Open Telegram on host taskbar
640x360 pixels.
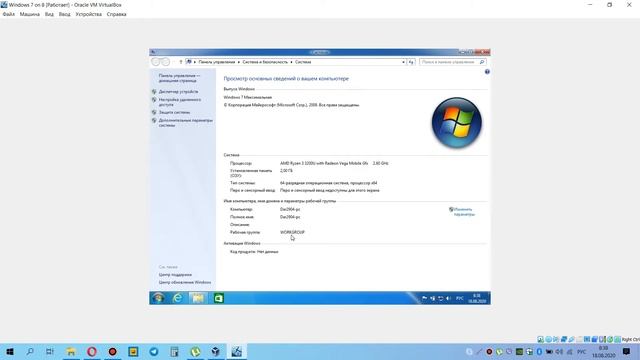point(154,351)
